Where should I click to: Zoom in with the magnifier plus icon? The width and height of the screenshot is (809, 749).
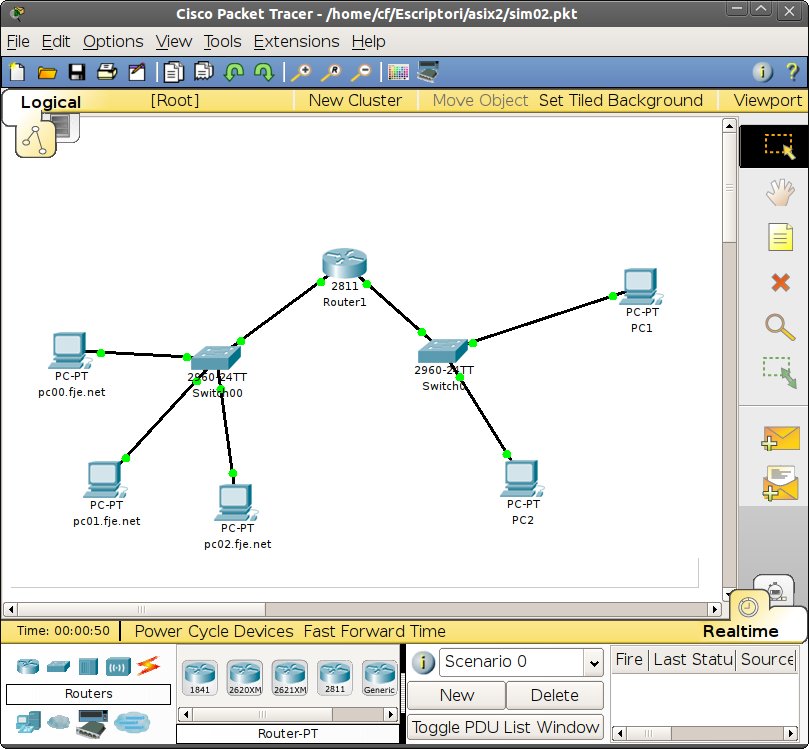pyautogui.click(x=301, y=72)
